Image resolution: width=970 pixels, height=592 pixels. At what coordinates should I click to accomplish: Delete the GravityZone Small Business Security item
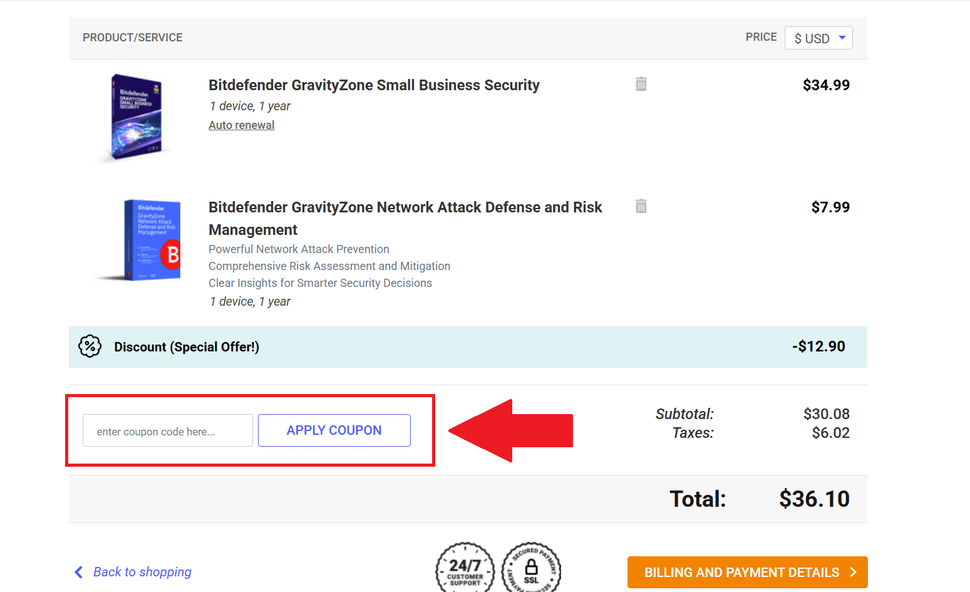click(x=640, y=84)
